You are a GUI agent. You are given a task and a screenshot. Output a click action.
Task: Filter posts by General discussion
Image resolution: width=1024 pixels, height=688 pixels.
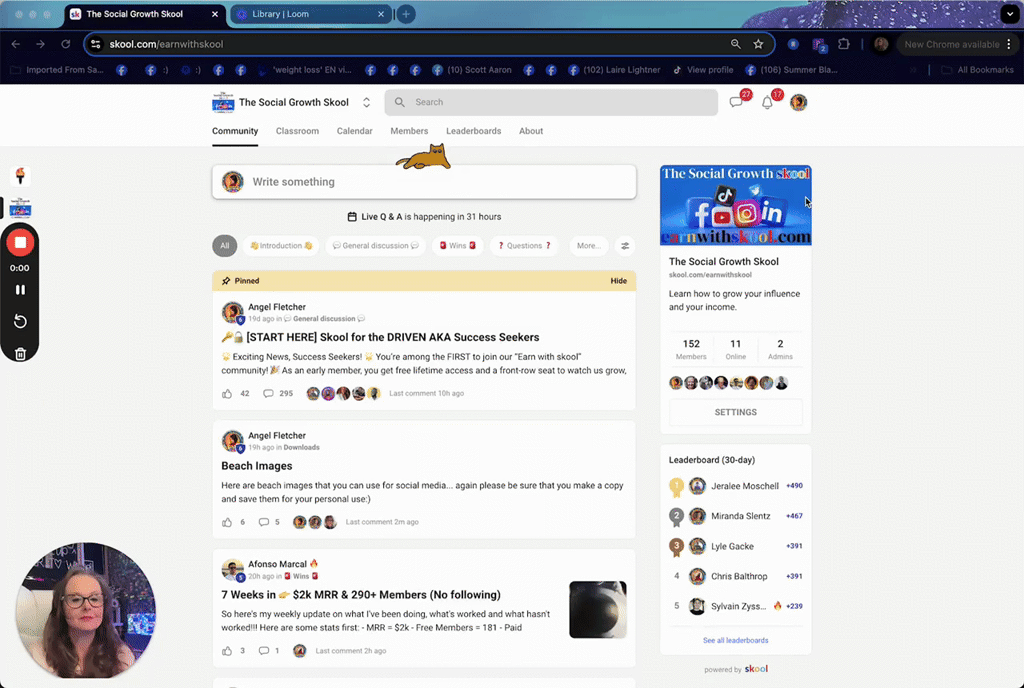(x=376, y=246)
